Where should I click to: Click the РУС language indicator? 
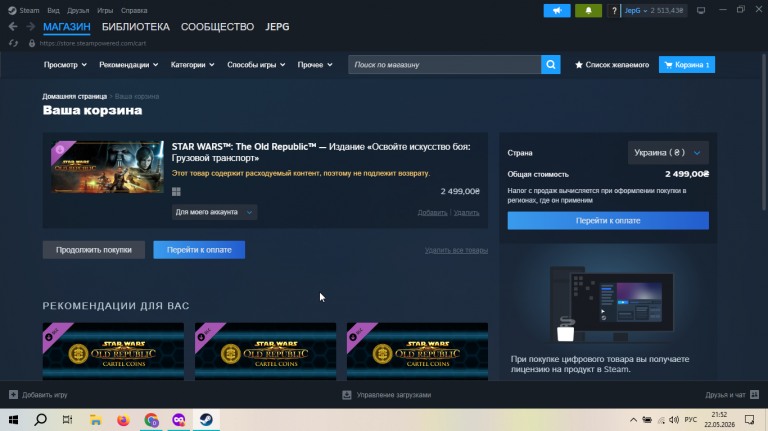[x=691, y=420]
